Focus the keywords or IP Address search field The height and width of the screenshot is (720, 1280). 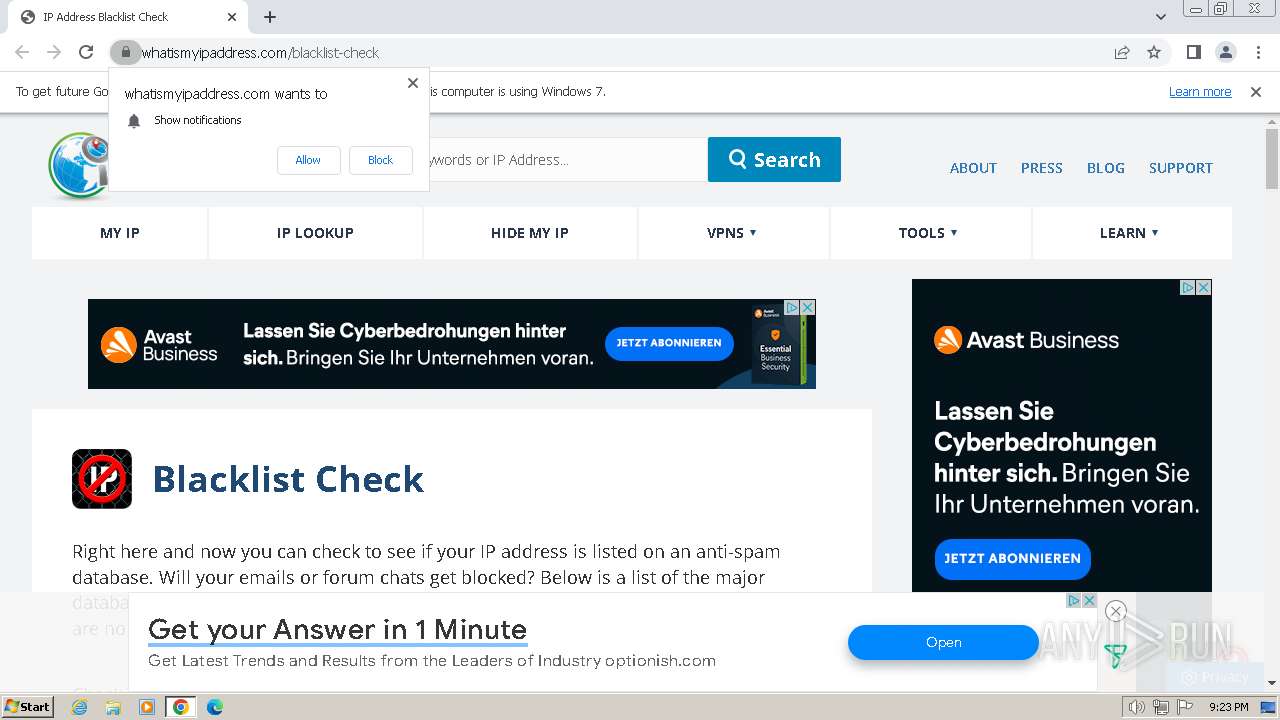(x=567, y=160)
